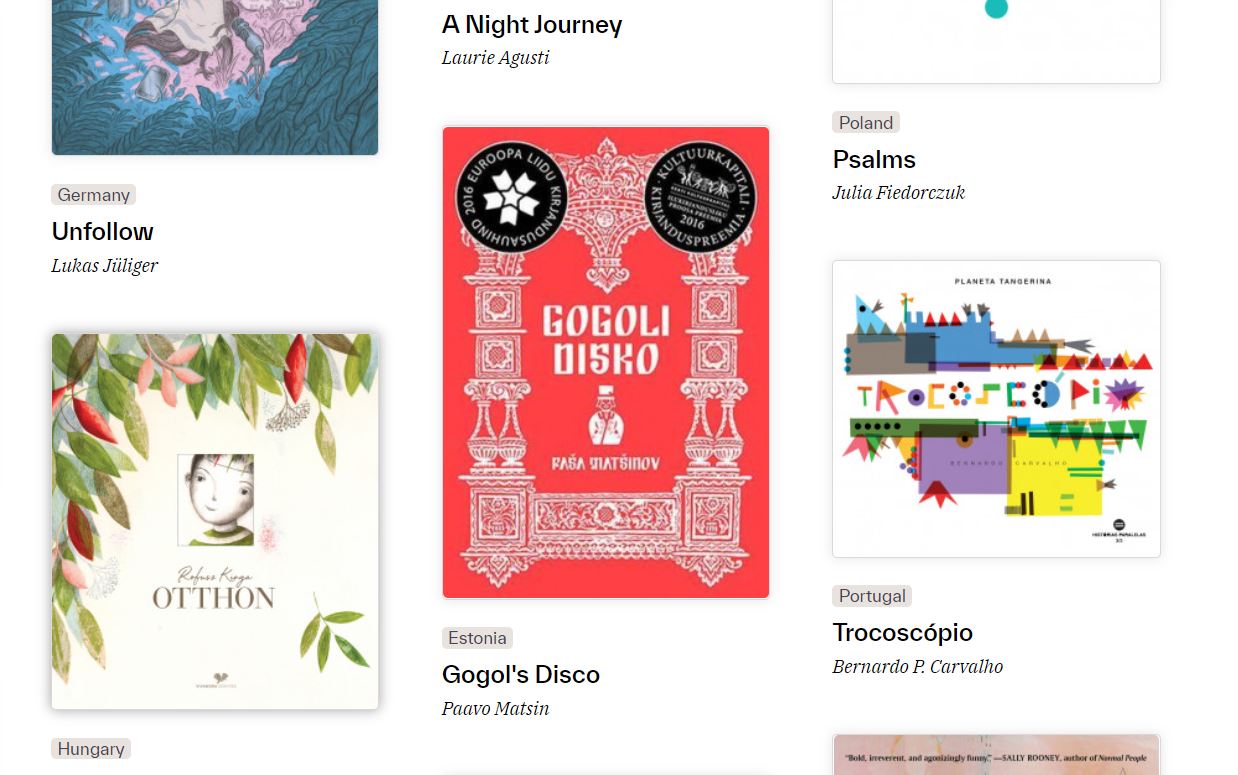Viewport: 1238px width, 775px height.
Task: Open the Unfollow title link
Action: (103, 232)
